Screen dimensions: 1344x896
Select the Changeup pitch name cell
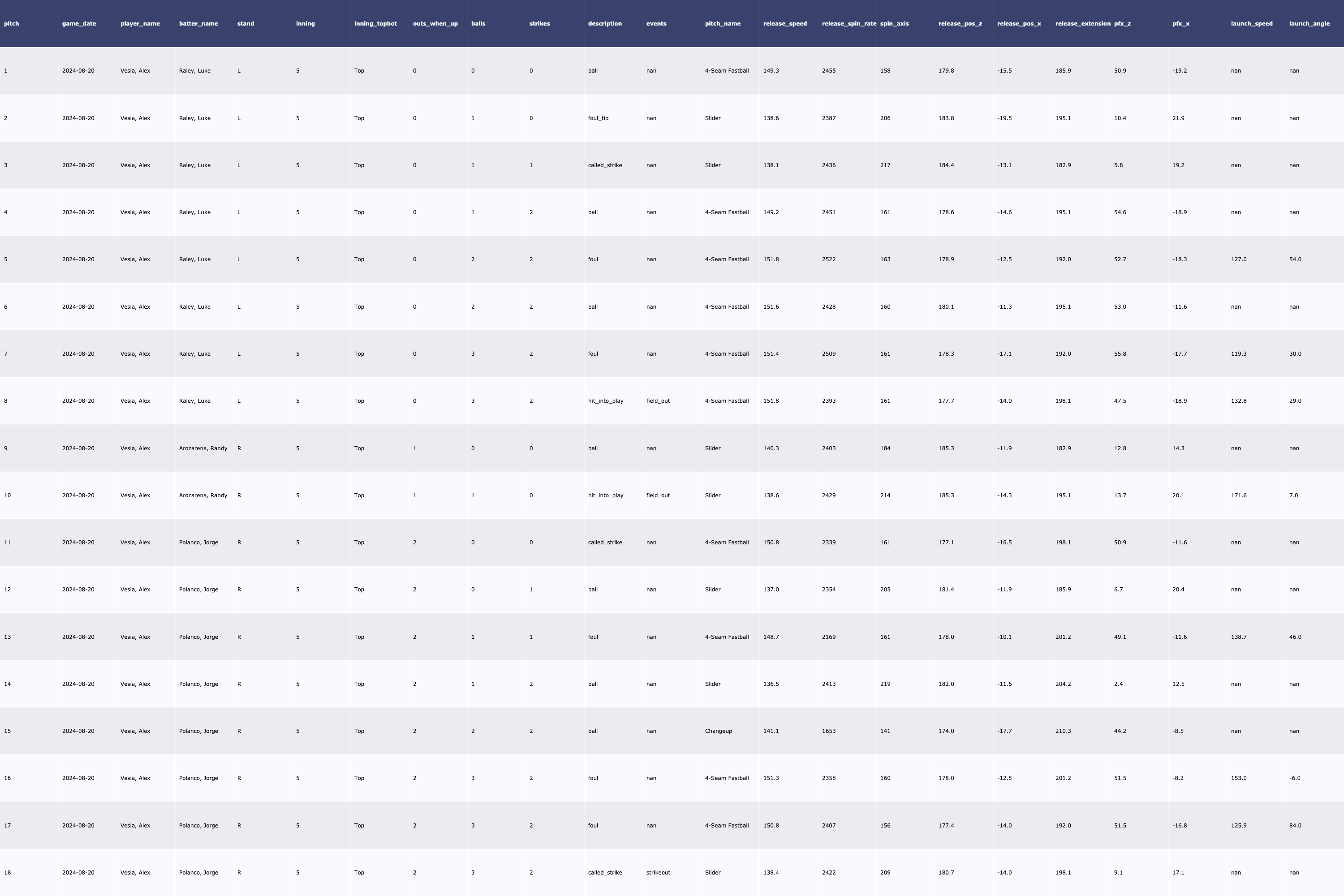(x=718, y=731)
